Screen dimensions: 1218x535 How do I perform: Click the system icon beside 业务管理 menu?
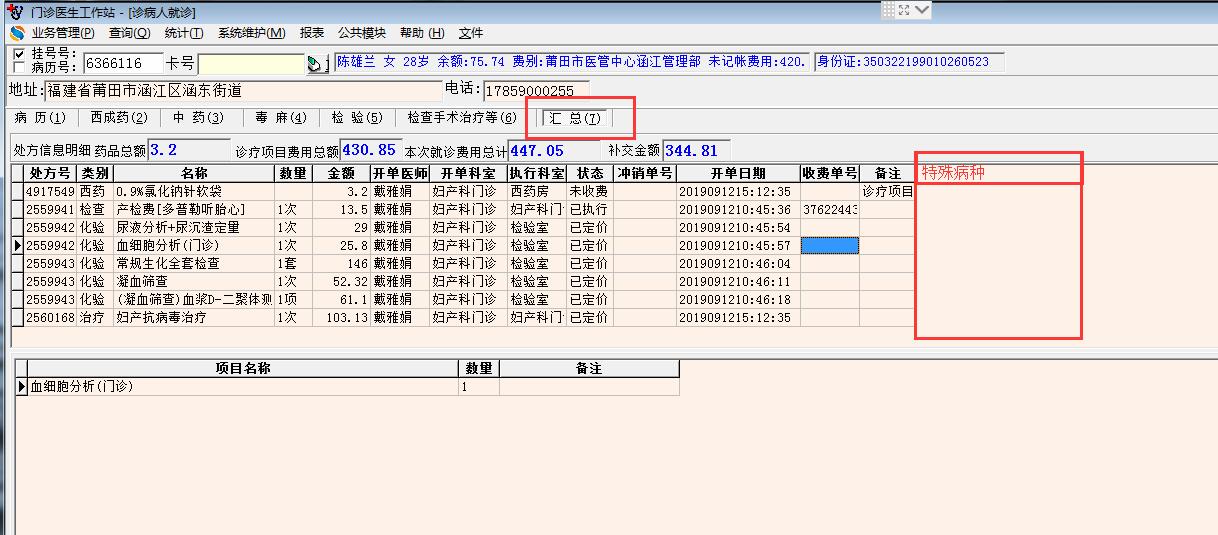(x=16, y=33)
